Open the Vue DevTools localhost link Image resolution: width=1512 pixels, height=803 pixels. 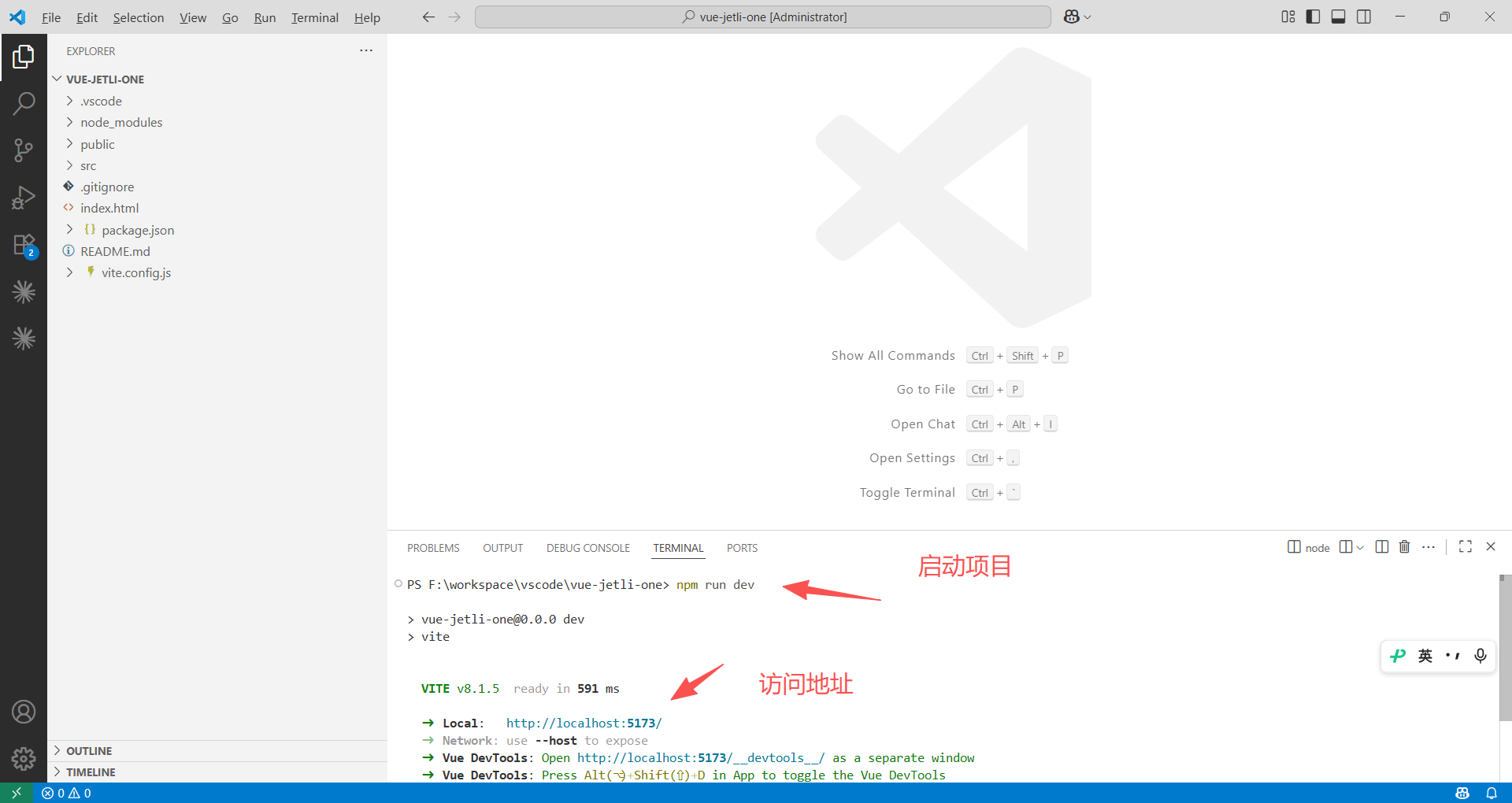701,757
